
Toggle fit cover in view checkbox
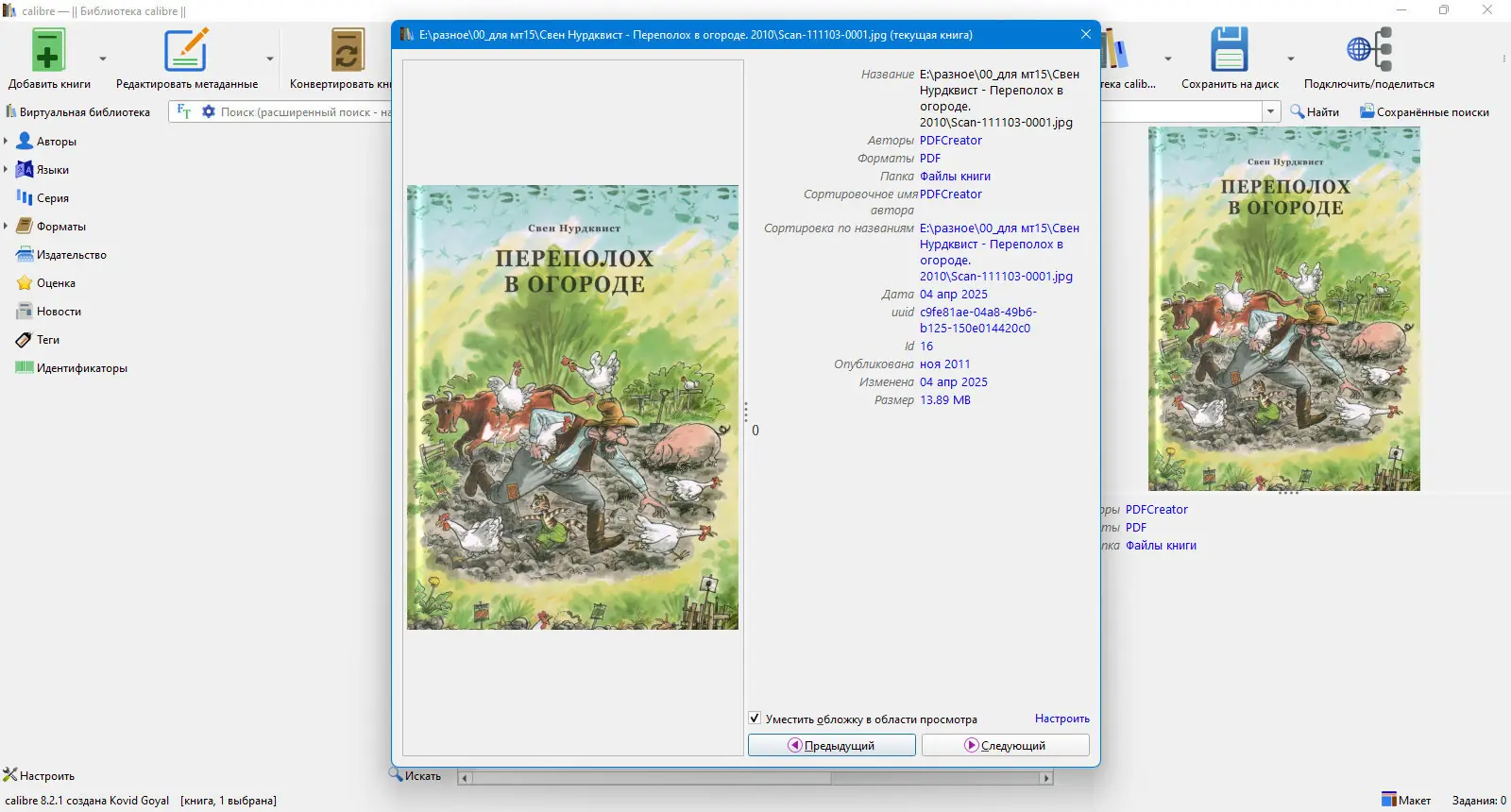755,719
